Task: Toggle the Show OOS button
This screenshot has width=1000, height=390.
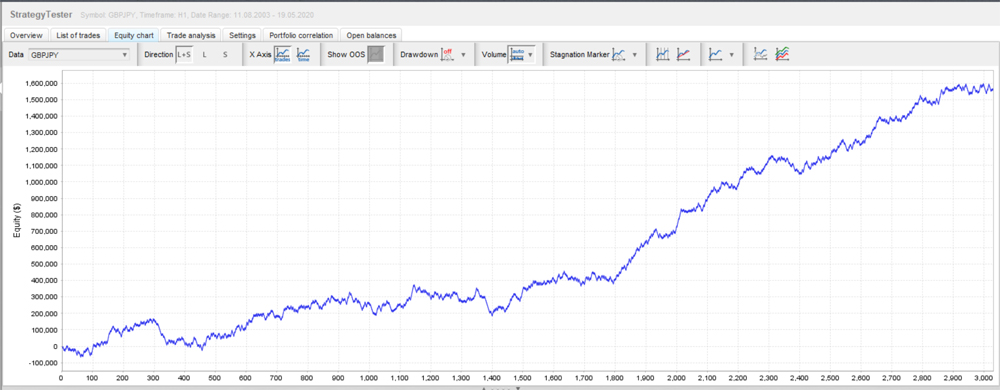Action: (376, 55)
